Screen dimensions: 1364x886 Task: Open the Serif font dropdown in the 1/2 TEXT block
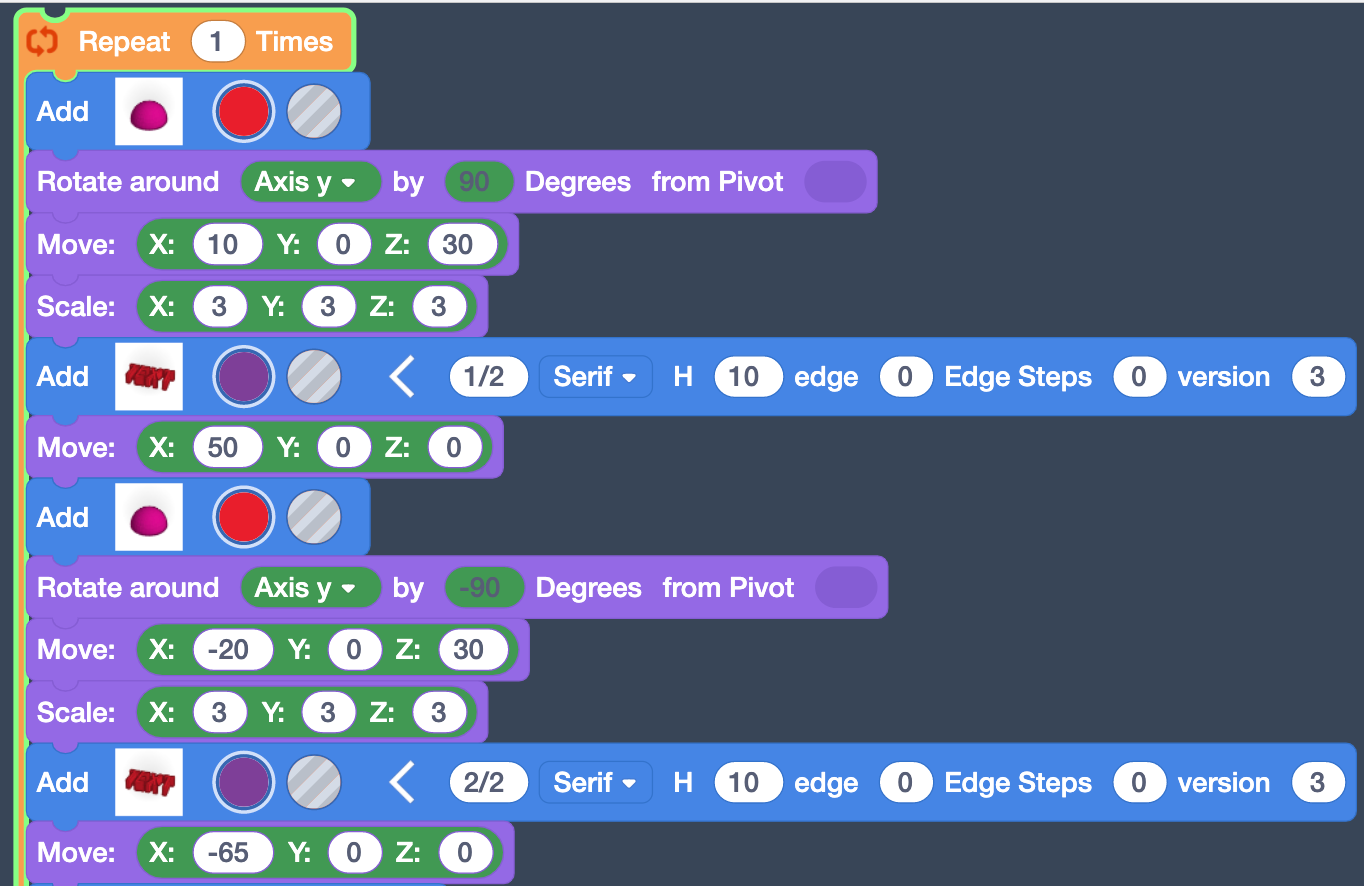coord(595,377)
